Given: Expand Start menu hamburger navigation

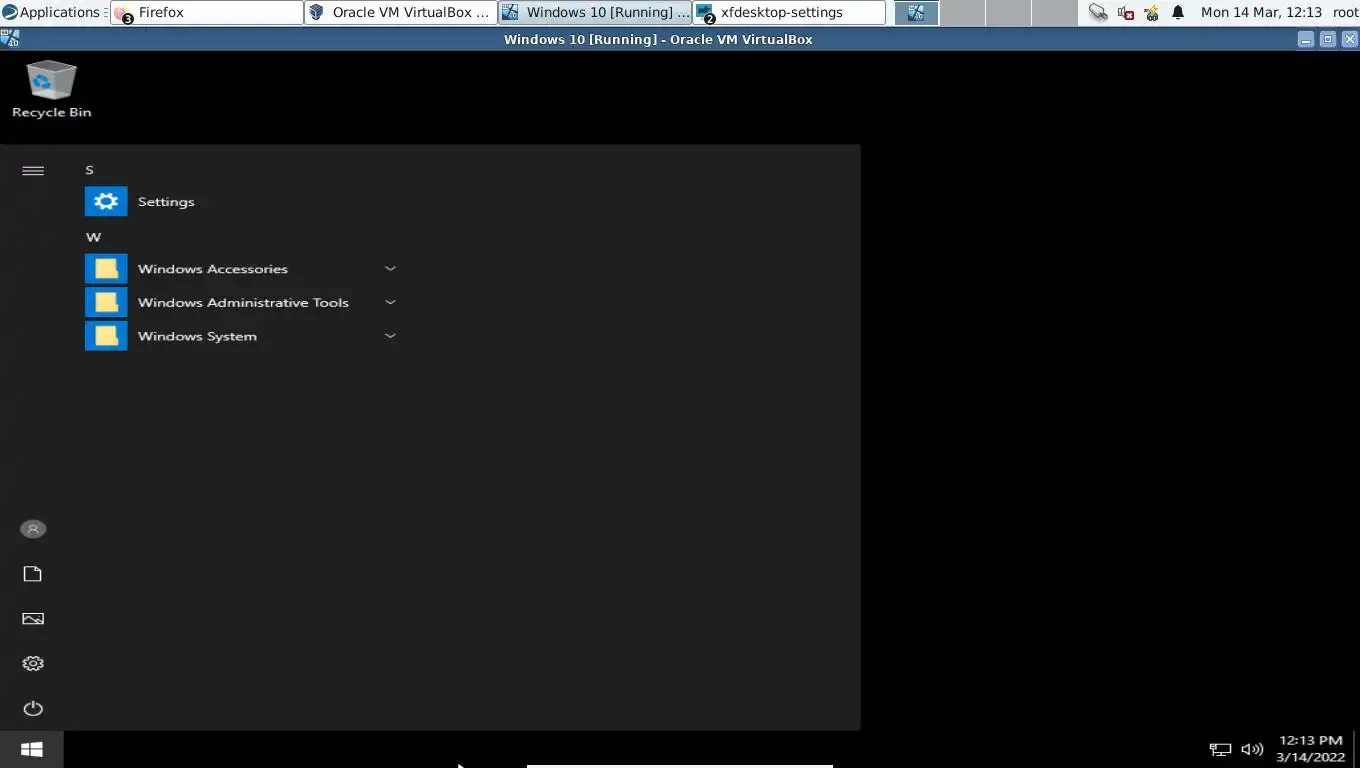Looking at the screenshot, I should click(x=33, y=171).
